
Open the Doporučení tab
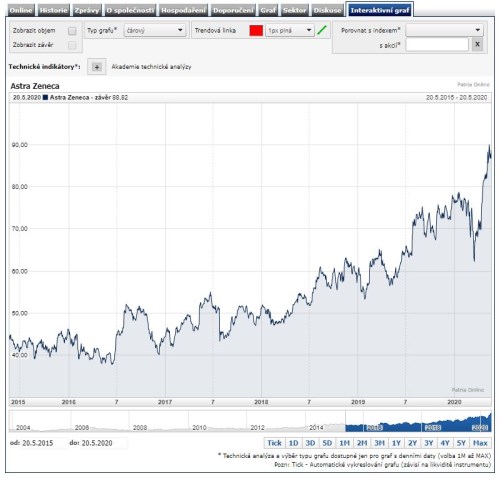click(233, 10)
